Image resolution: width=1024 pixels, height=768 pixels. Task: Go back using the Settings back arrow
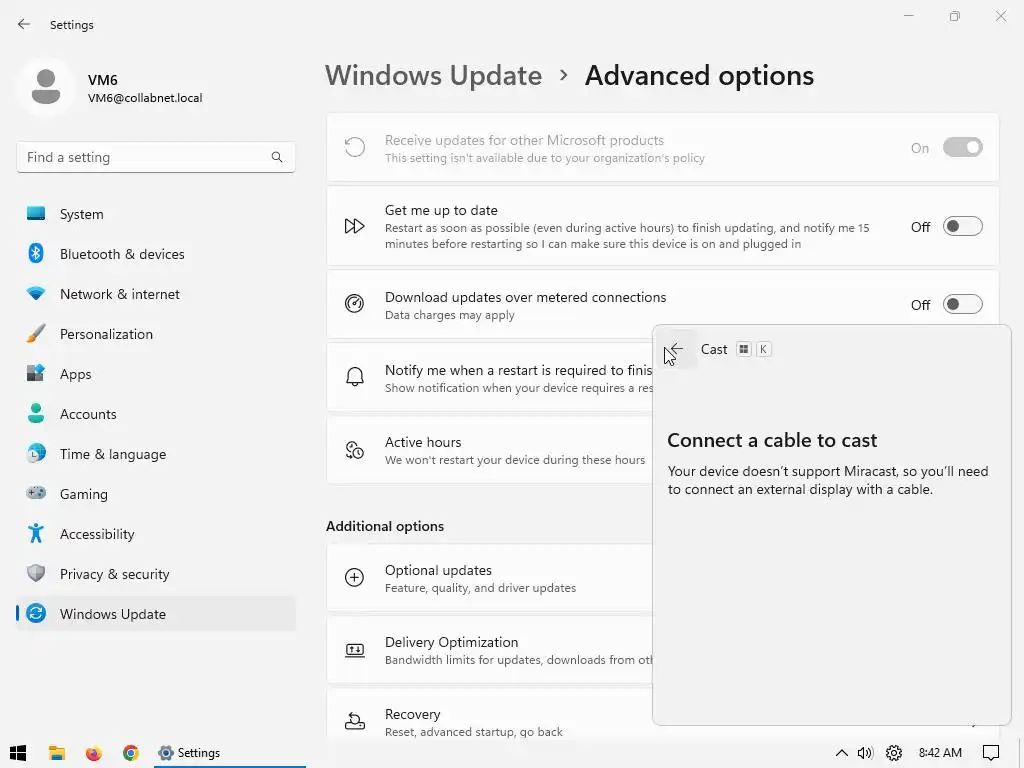24,24
